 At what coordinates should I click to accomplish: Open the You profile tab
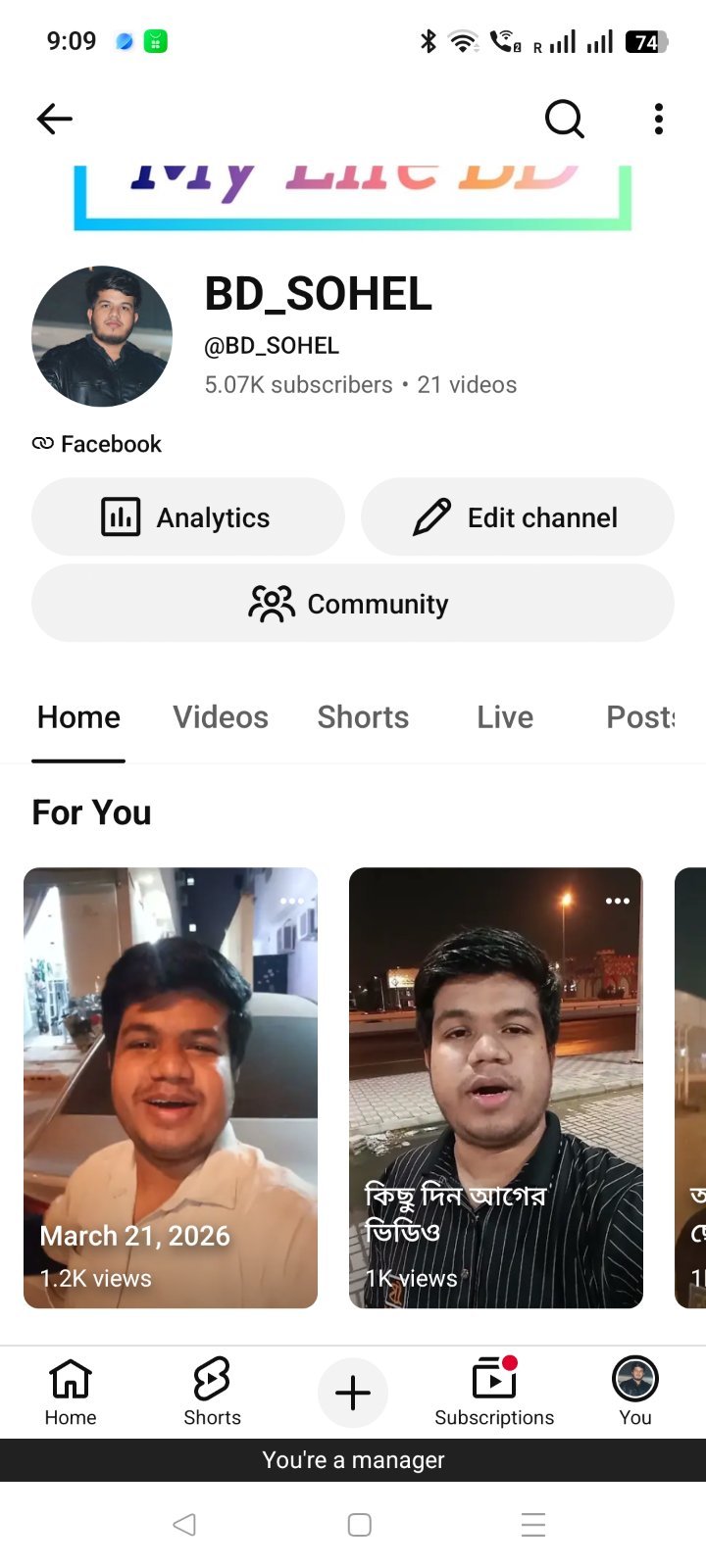tap(635, 1392)
